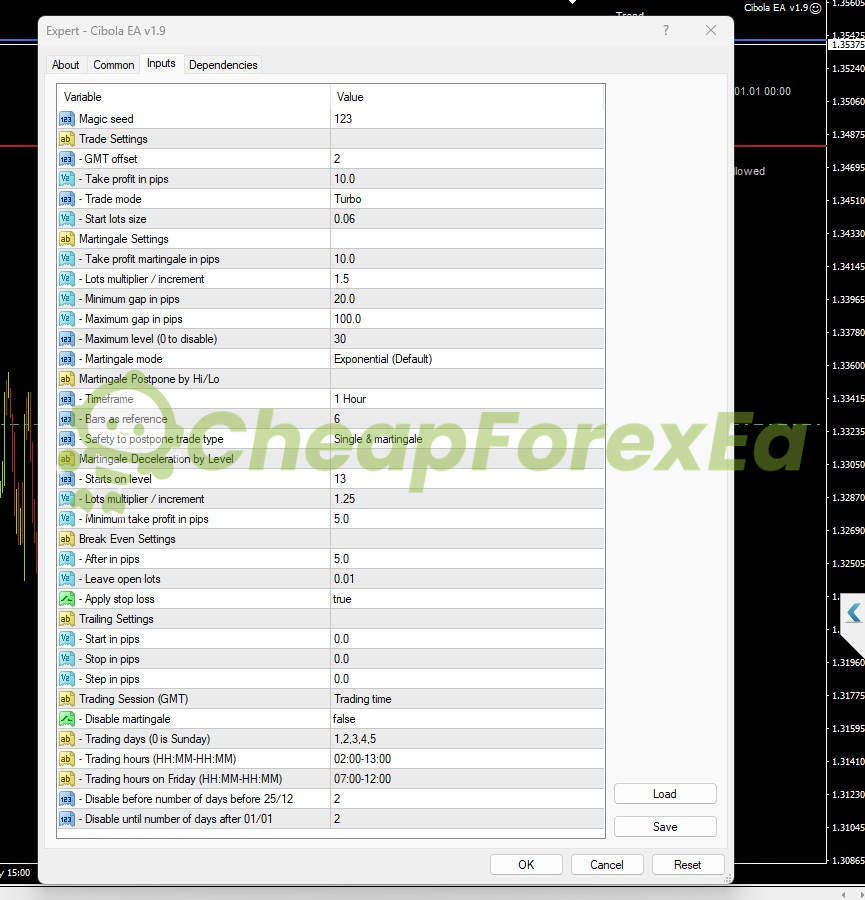Click the icon next to Trade Settings
The image size is (865, 900).
(67, 139)
